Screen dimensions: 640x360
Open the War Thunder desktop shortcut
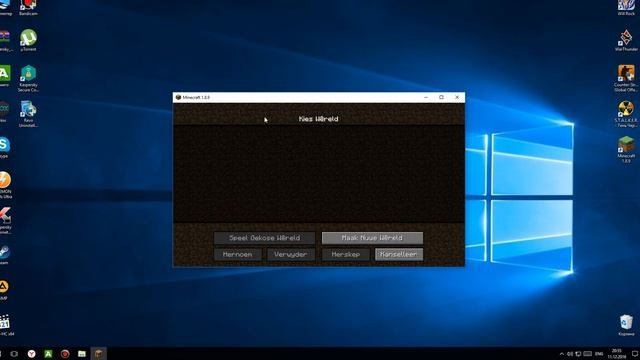(x=626, y=40)
